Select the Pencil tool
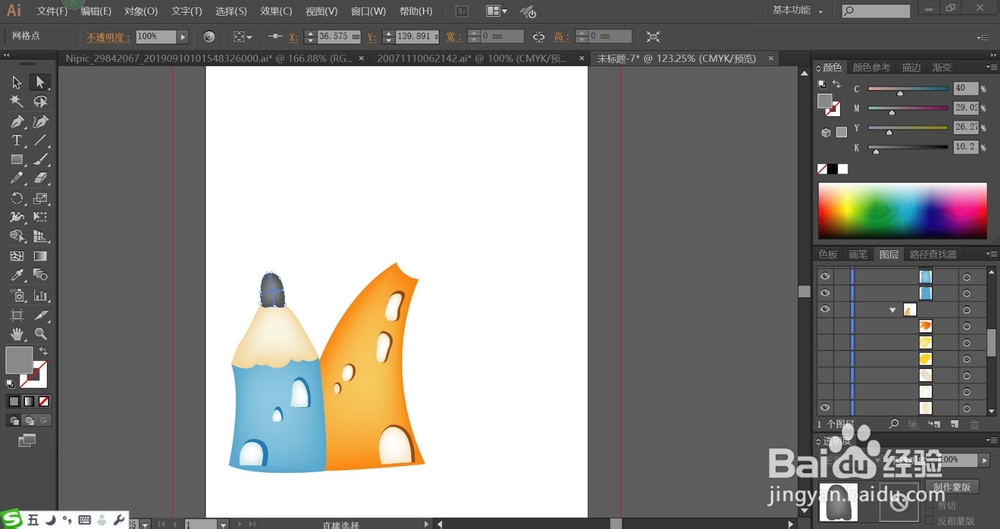This screenshot has width=1000, height=529. [x=17, y=179]
